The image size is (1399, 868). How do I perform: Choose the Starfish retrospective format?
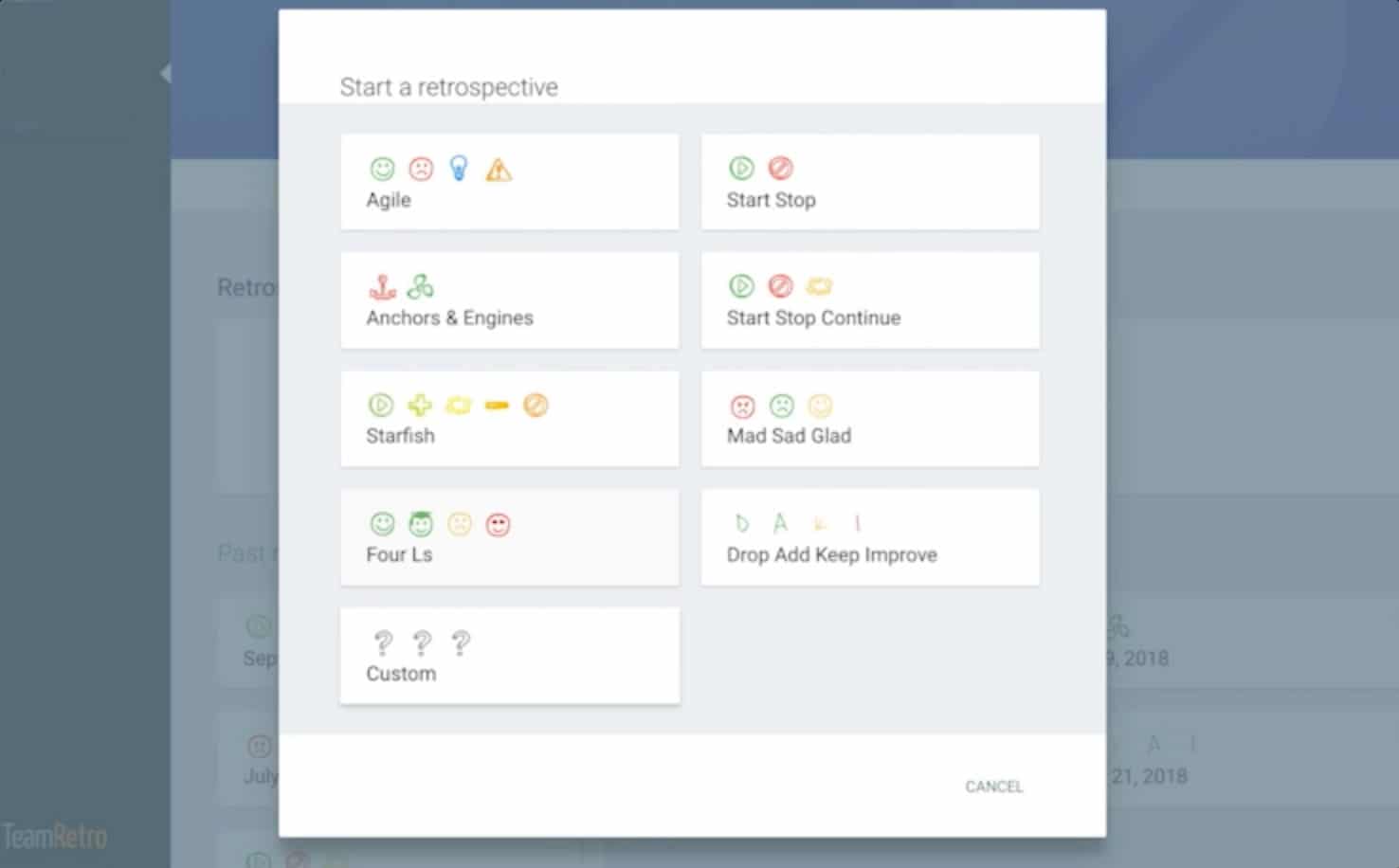pyautogui.click(x=510, y=419)
